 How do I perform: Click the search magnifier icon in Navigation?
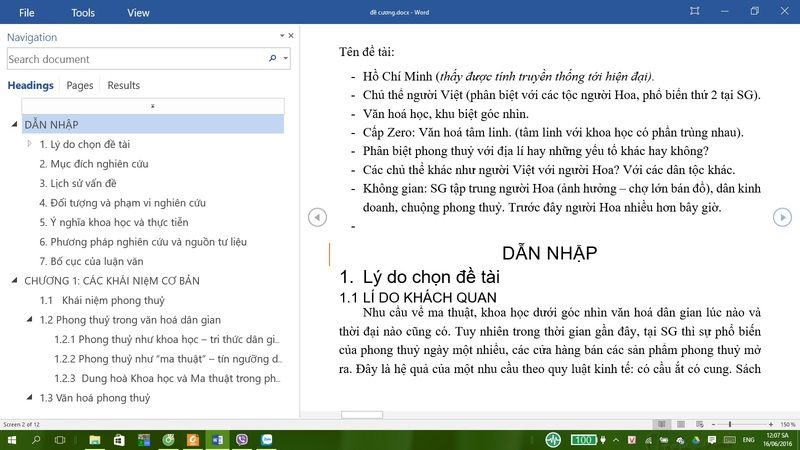(x=272, y=59)
